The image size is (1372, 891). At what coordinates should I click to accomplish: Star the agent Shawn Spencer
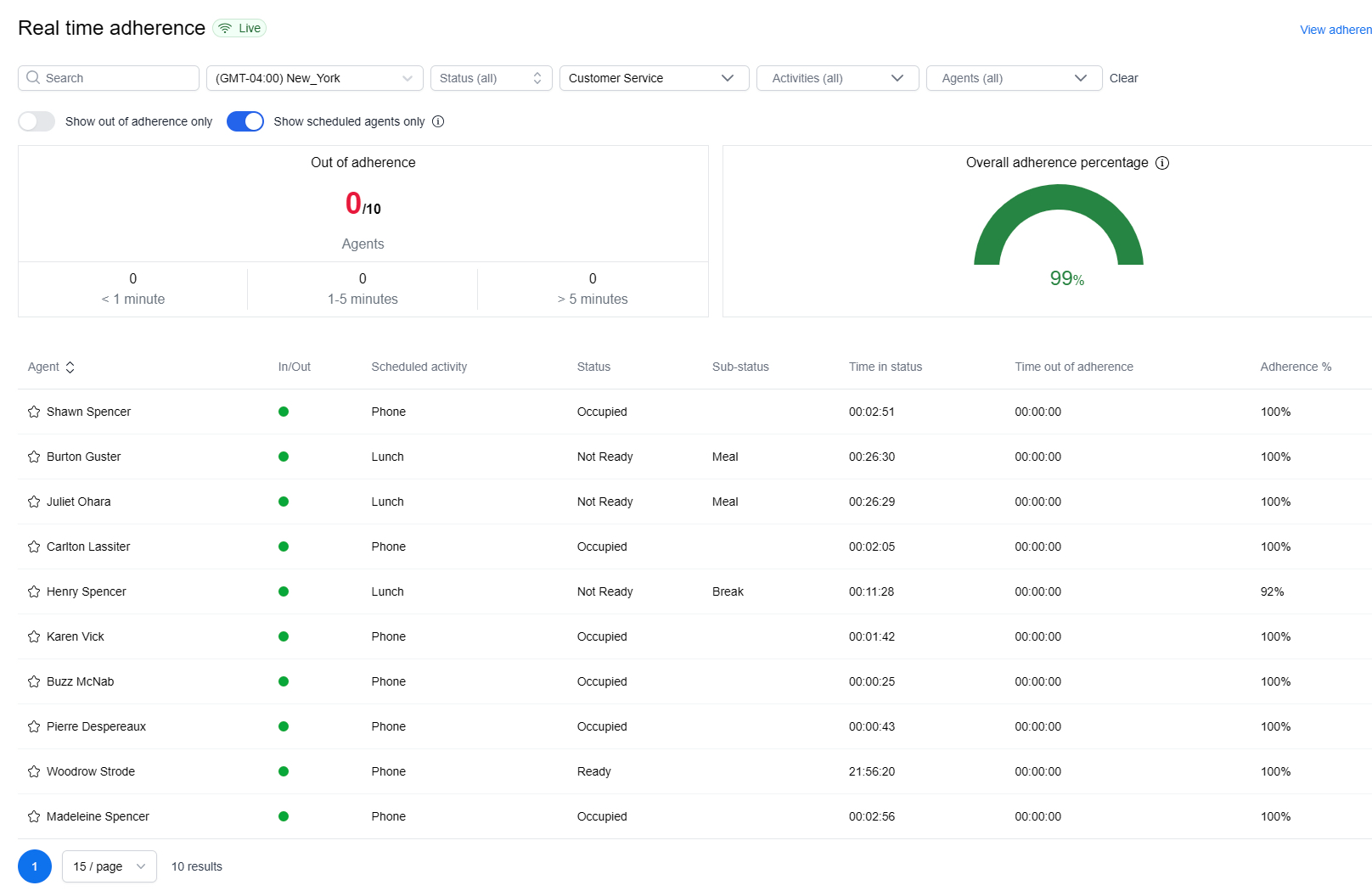click(34, 412)
